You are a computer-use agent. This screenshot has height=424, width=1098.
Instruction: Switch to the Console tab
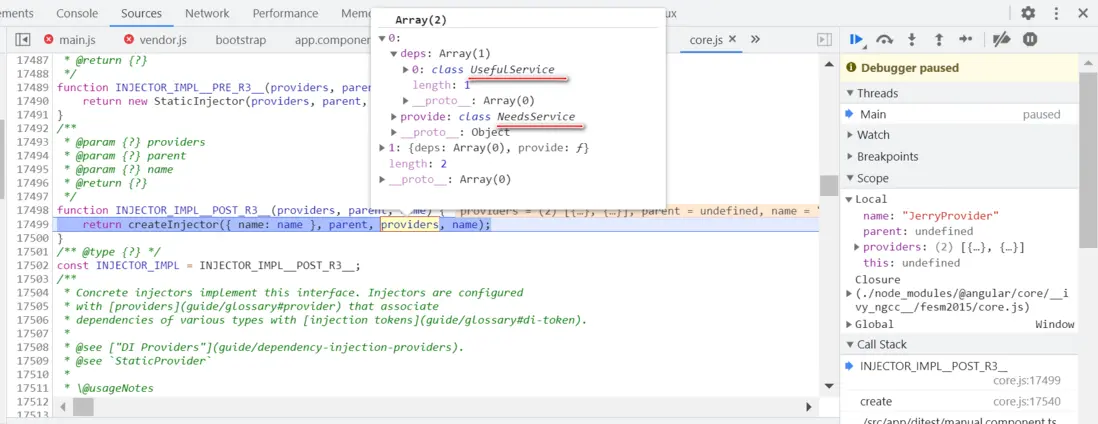[x=77, y=13]
